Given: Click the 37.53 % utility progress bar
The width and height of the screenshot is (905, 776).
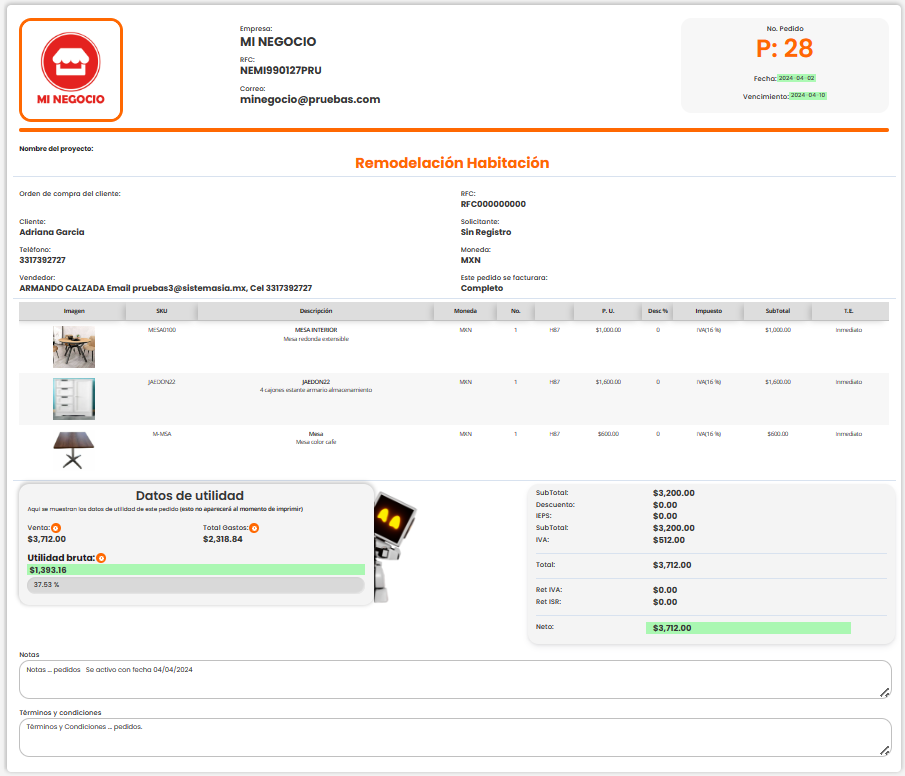Looking at the screenshot, I should (195, 584).
